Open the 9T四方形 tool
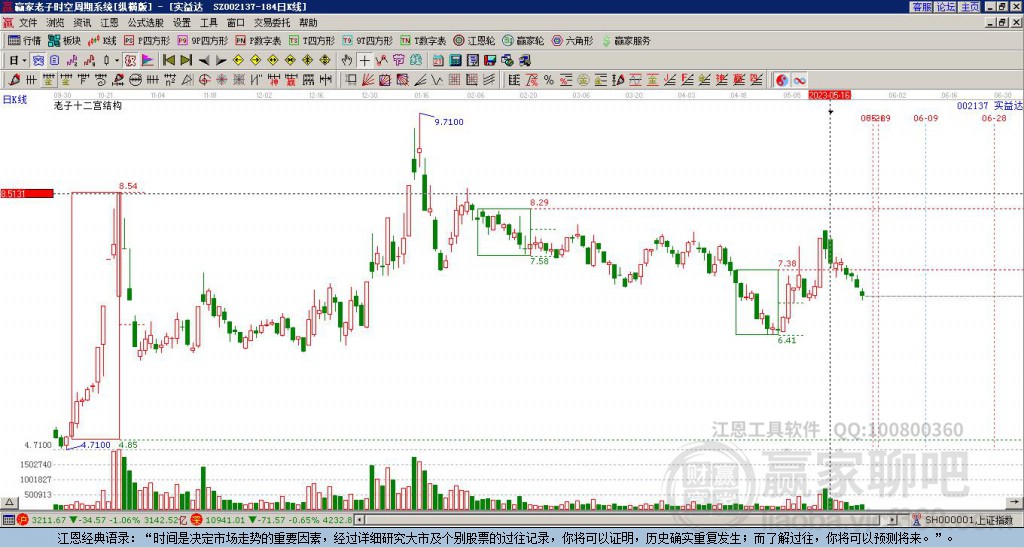This screenshot has width=1024, height=548. point(368,40)
